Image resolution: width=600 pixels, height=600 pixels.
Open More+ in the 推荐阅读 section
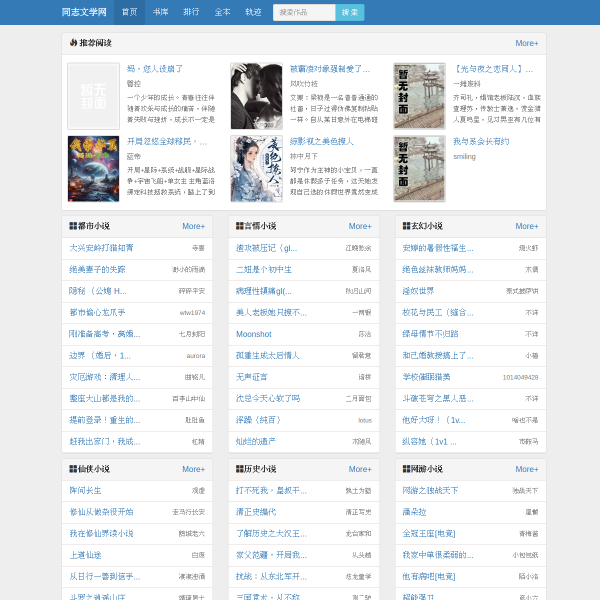pos(527,43)
